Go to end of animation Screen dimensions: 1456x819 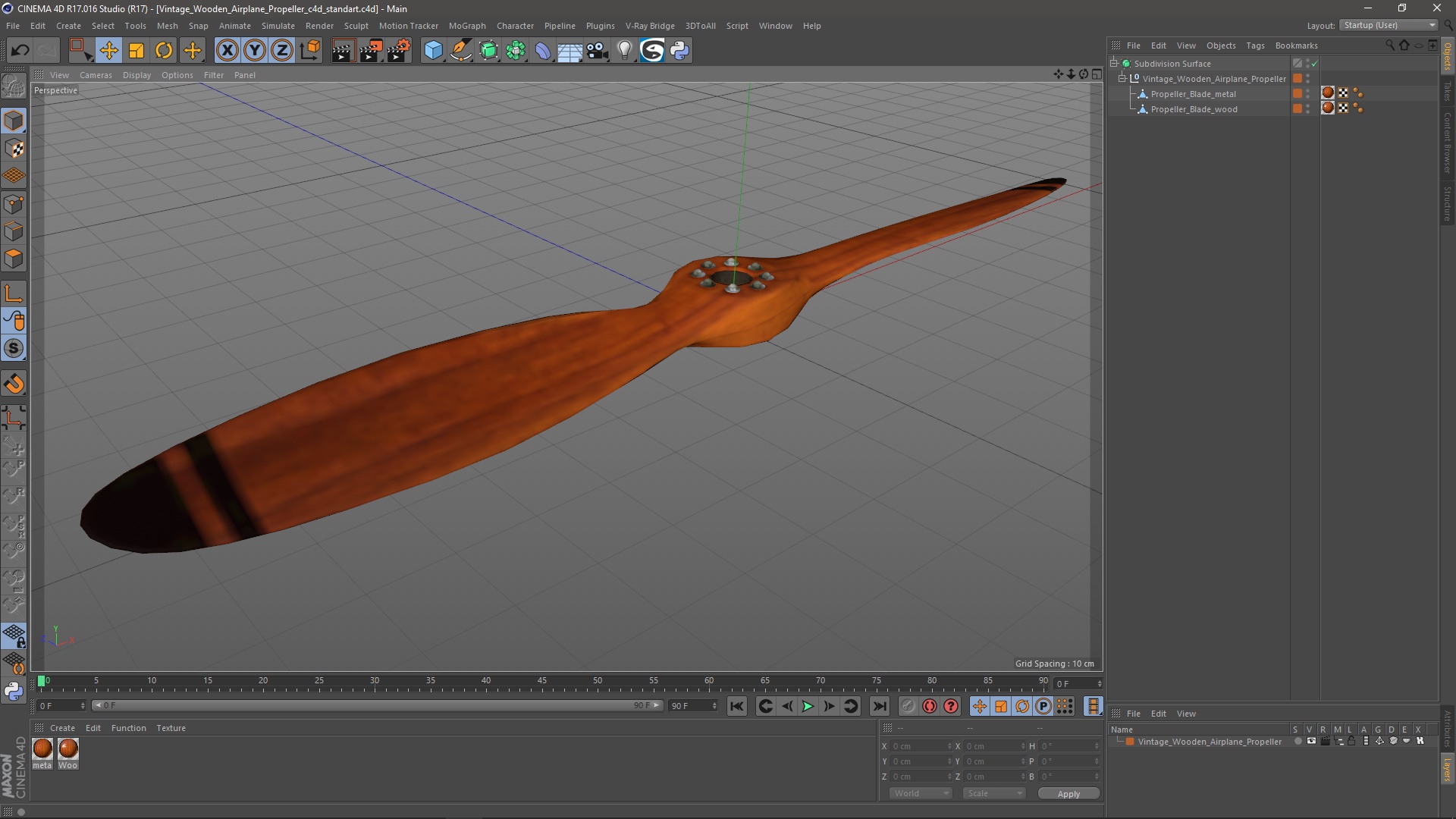pos(879,707)
